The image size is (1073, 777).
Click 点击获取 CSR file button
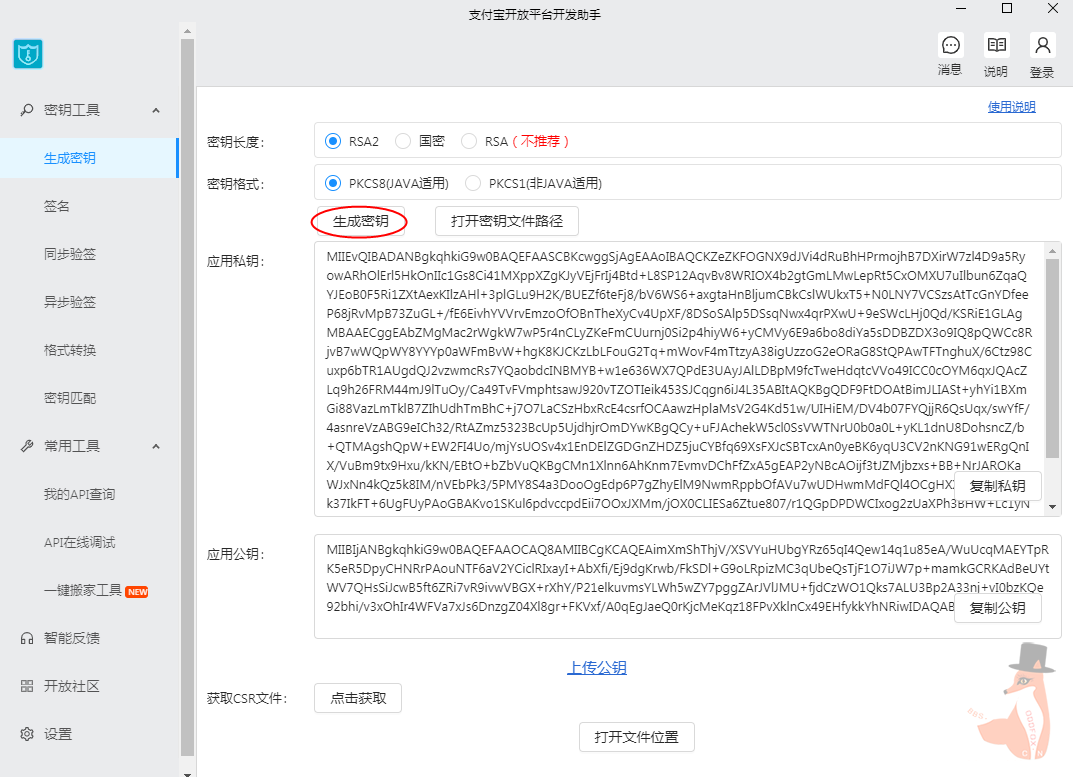(x=359, y=698)
